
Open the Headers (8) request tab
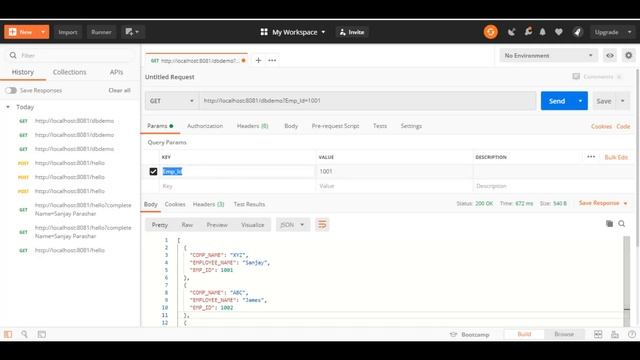pyautogui.click(x=252, y=126)
